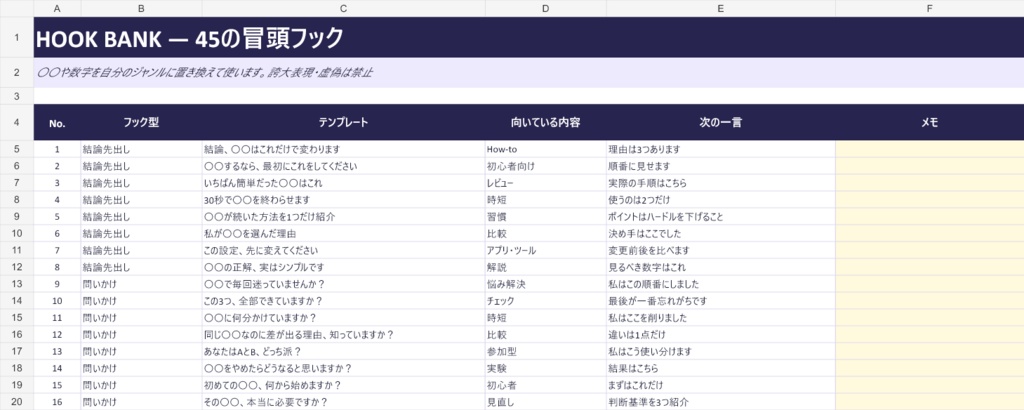Click the '実験' cell
This screenshot has width=1024, height=410.
[545, 368]
